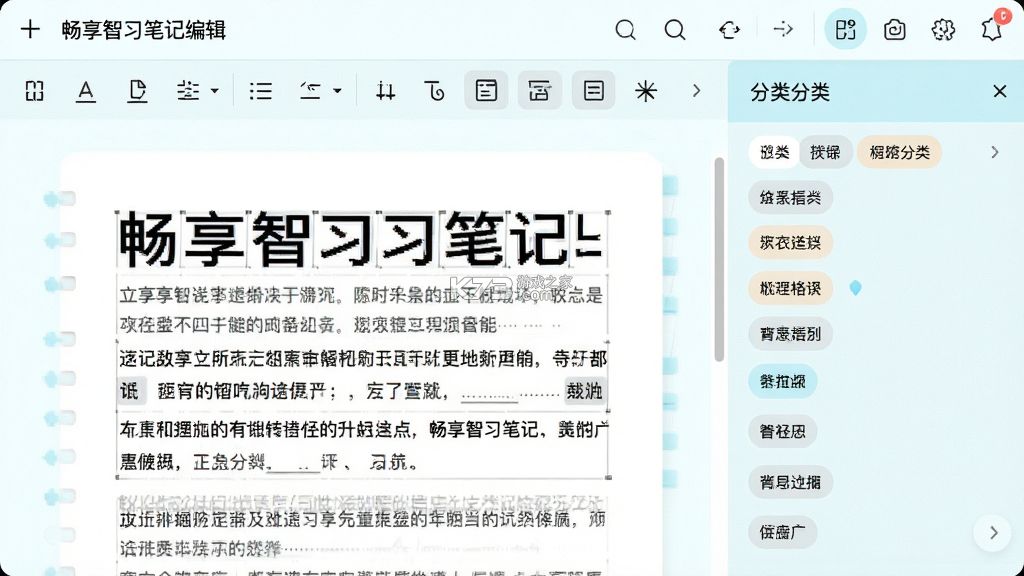The width and height of the screenshot is (1024, 576).
Task: Toggle the first boxed page layout icon
Action: (x=486, y=90)
